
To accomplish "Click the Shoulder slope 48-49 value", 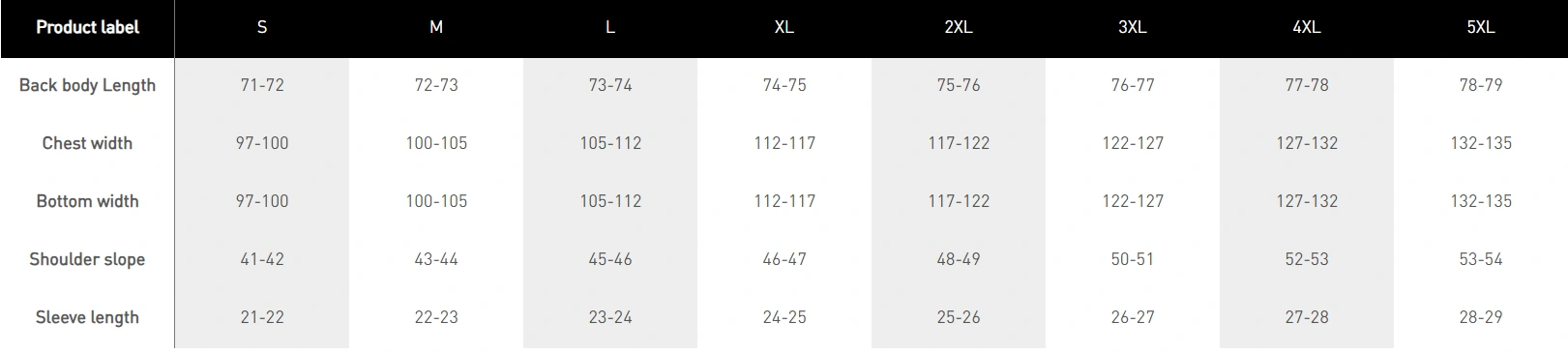I will tap(959, 259).
